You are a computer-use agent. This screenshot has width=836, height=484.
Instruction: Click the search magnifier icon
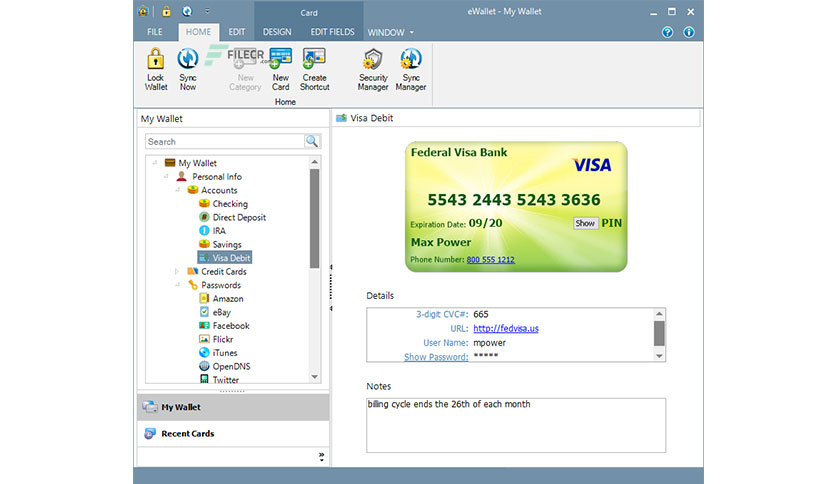(x=312, y=141)
